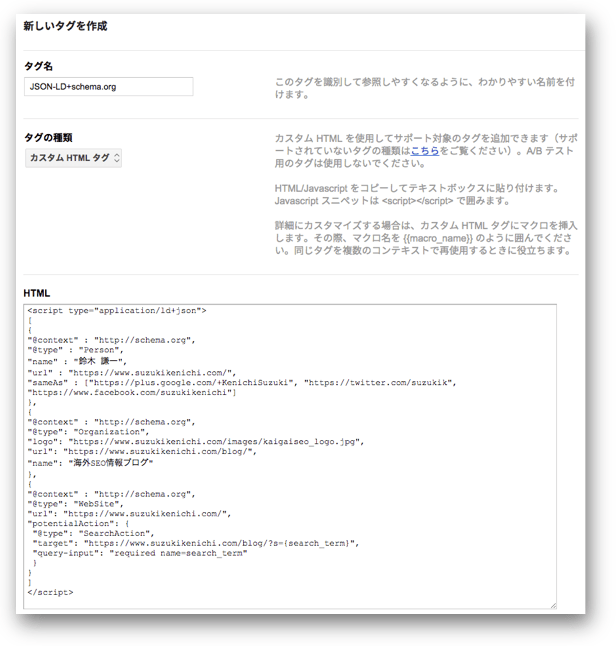Click the タグ名 label
Image resolution: width=616 pixels, height=646 pixels.
pyautogui.click(x=38, y=66)
